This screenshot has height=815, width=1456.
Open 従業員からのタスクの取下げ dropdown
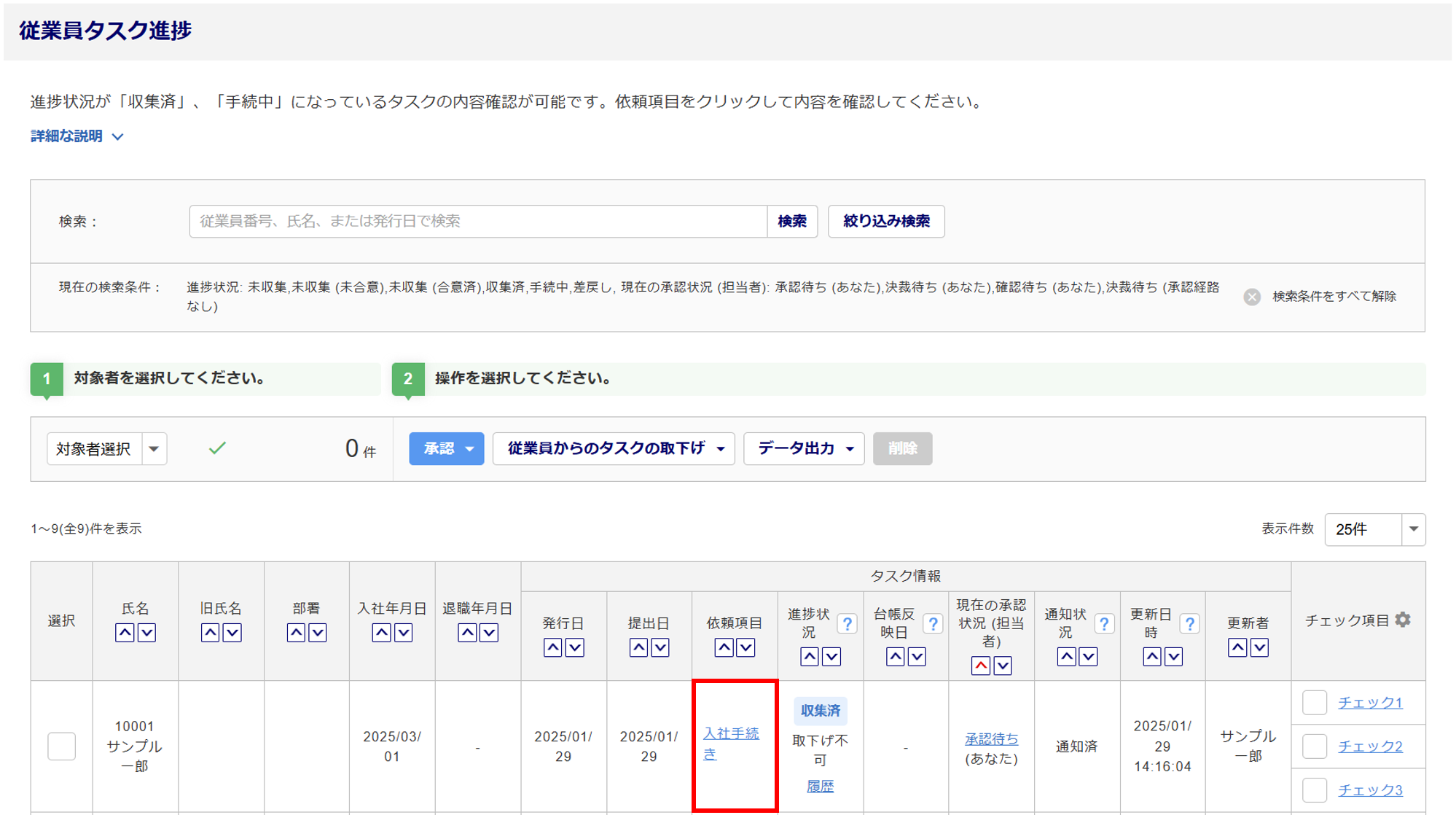[614, 448]
